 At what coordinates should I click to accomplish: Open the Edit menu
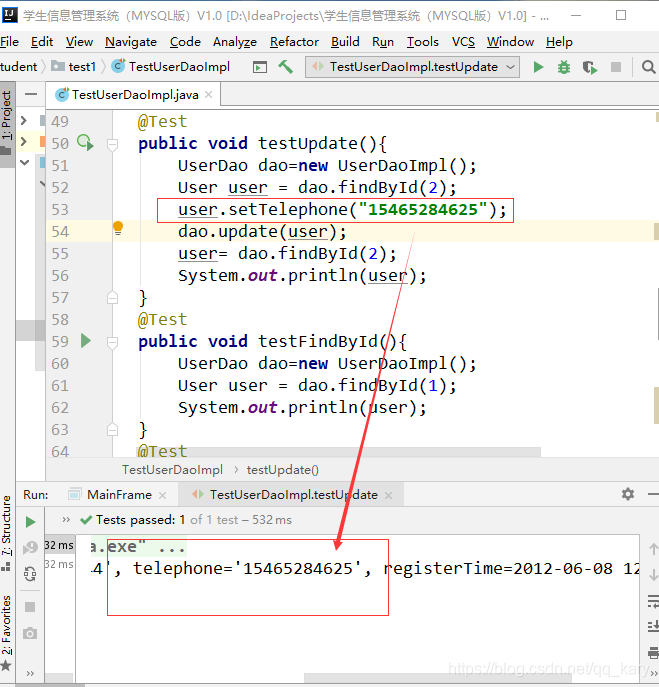point(42,42)
